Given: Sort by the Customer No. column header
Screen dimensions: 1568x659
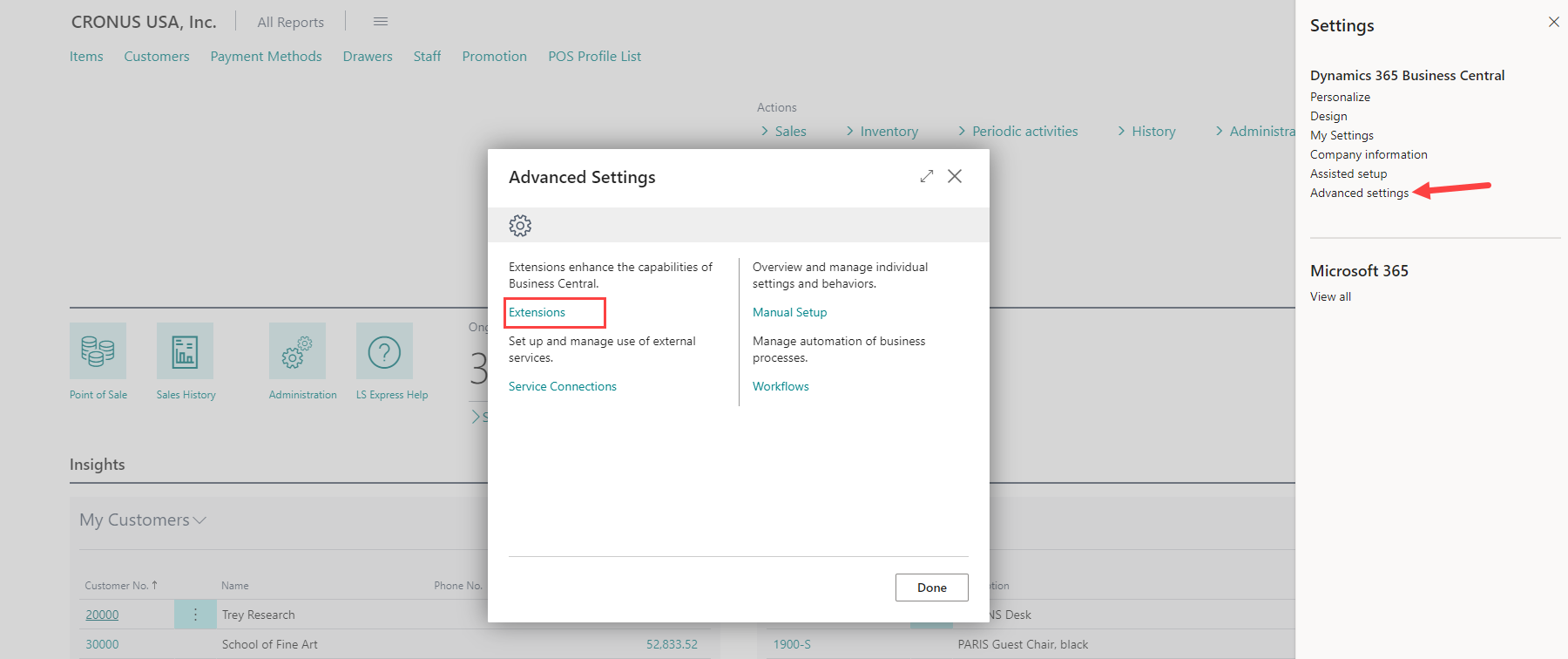Looking at the screenshot, I should (x=121, y=586).
